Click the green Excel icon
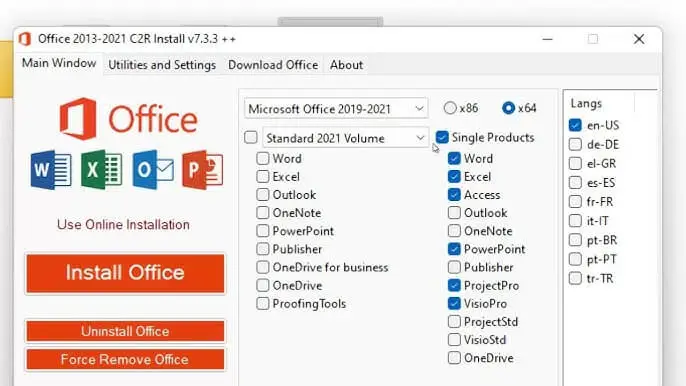The height and width of the screenshot is (386, 686). click(102, 170)
